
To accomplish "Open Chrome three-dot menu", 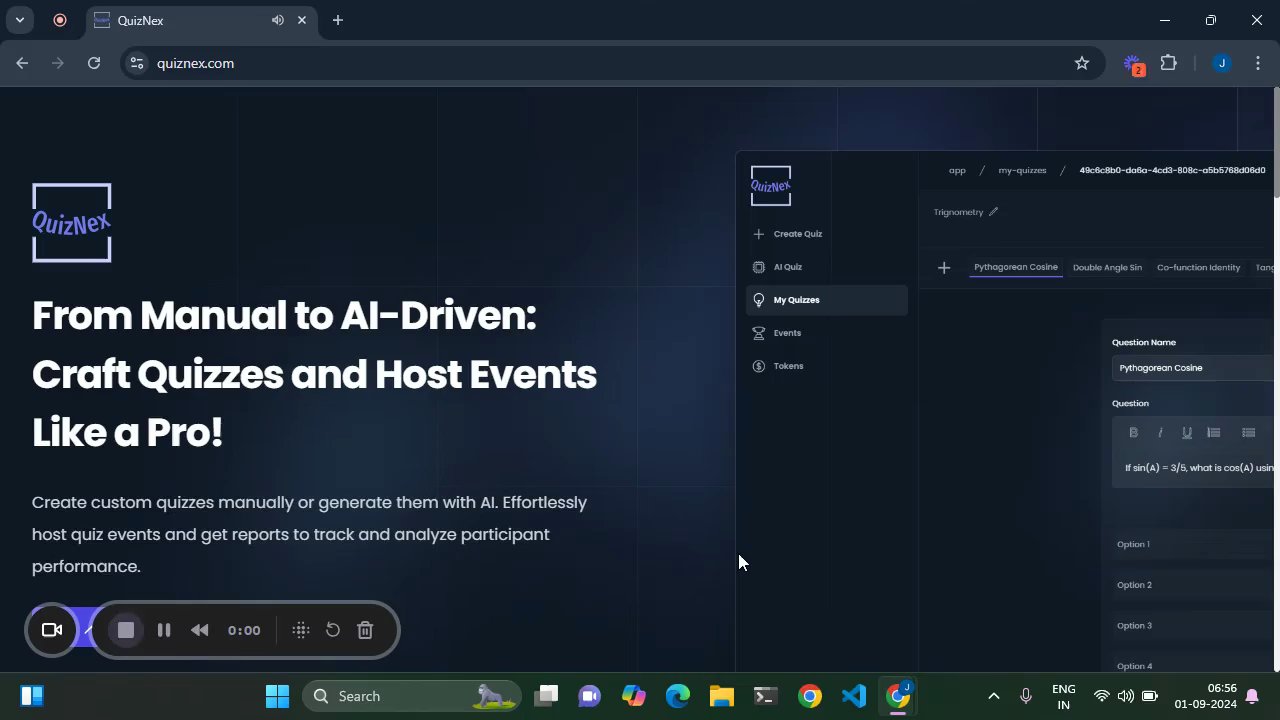I will click(1258, 63).
